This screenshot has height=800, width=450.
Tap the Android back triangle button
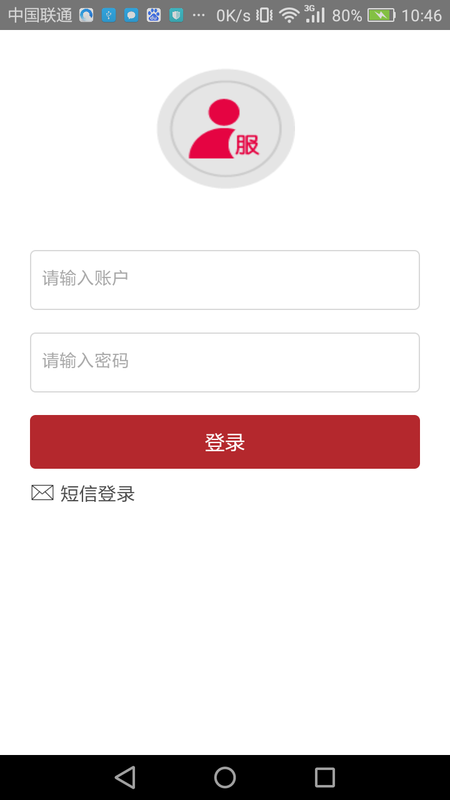click(125, 778)
